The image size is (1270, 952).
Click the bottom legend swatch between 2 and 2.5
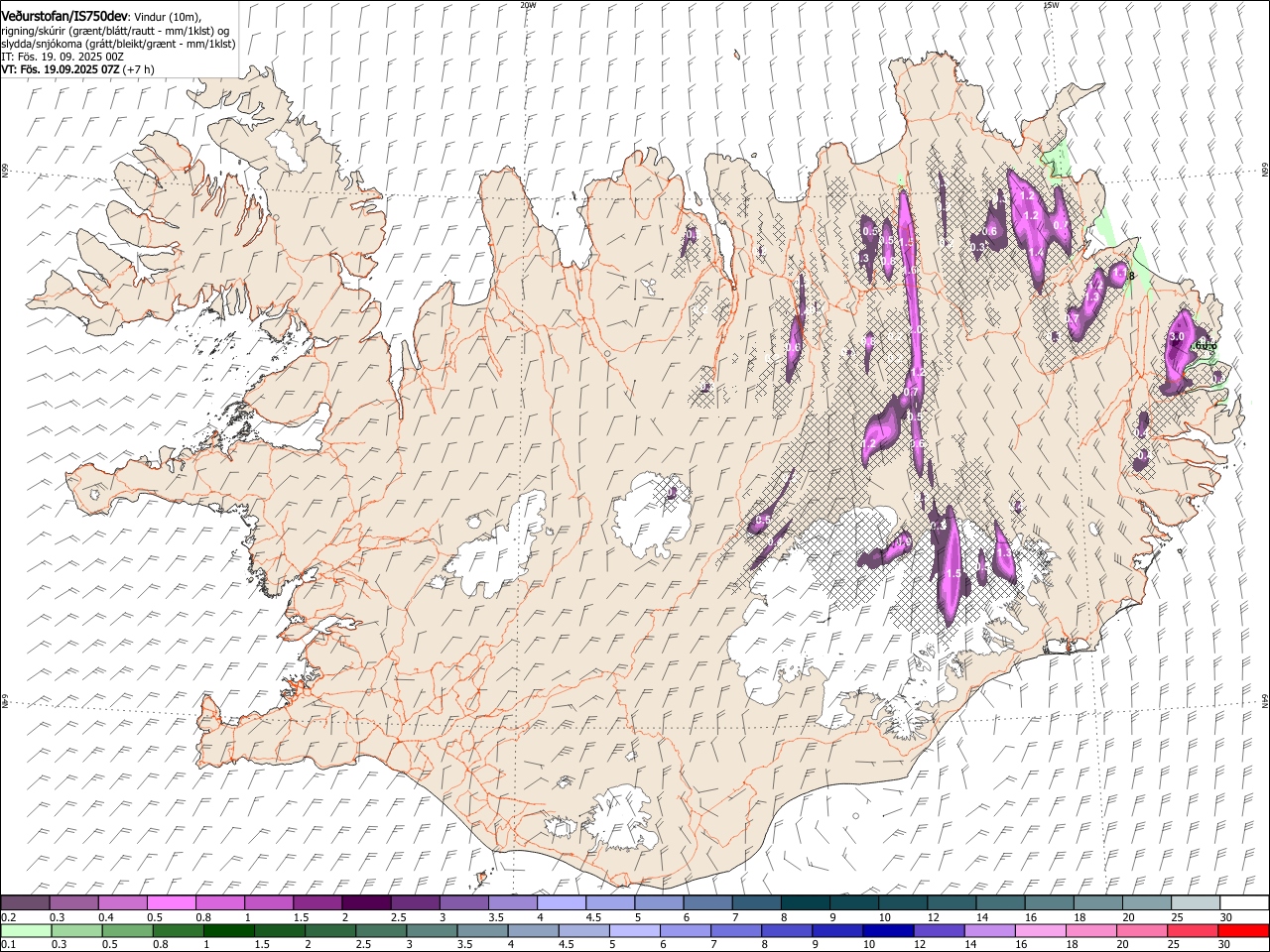click(331, 930)
